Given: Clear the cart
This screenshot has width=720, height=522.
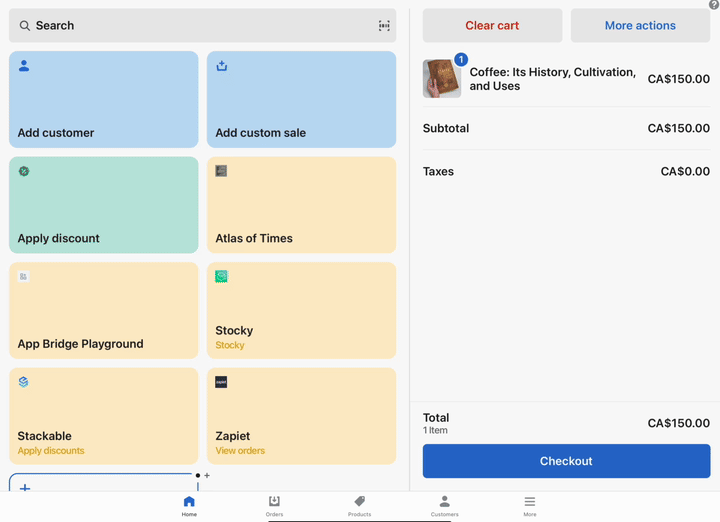Looking at the screenshot, I should click(492, 26).
